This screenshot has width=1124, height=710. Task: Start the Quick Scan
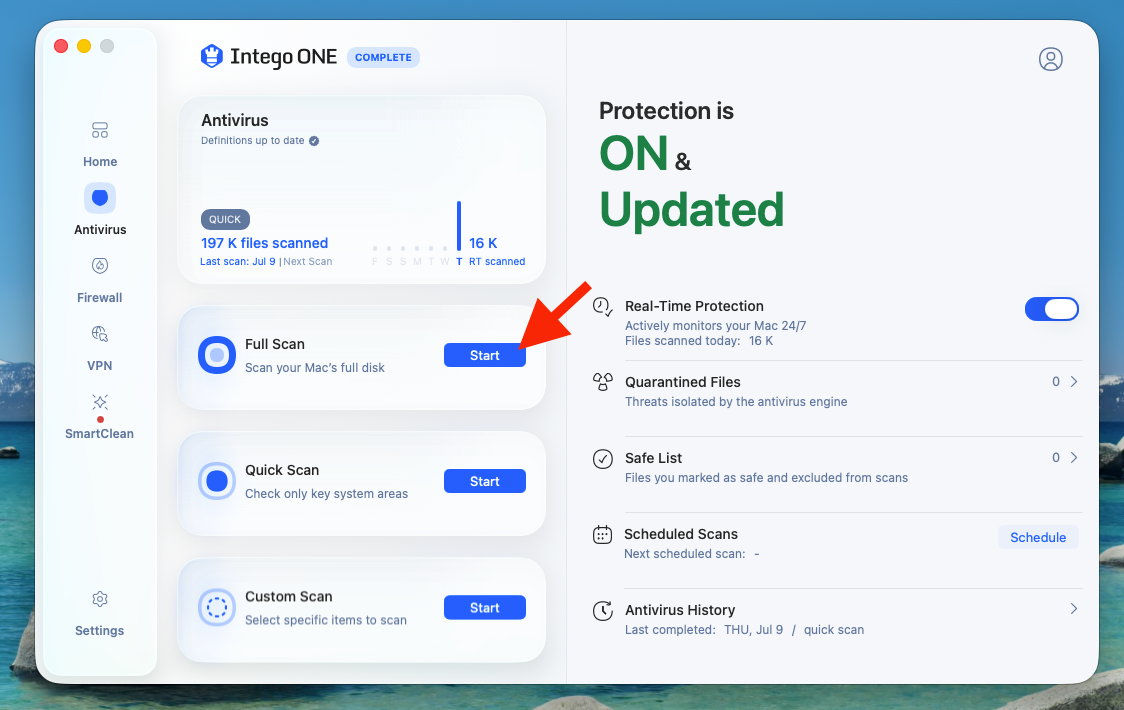tap(485, 481)
